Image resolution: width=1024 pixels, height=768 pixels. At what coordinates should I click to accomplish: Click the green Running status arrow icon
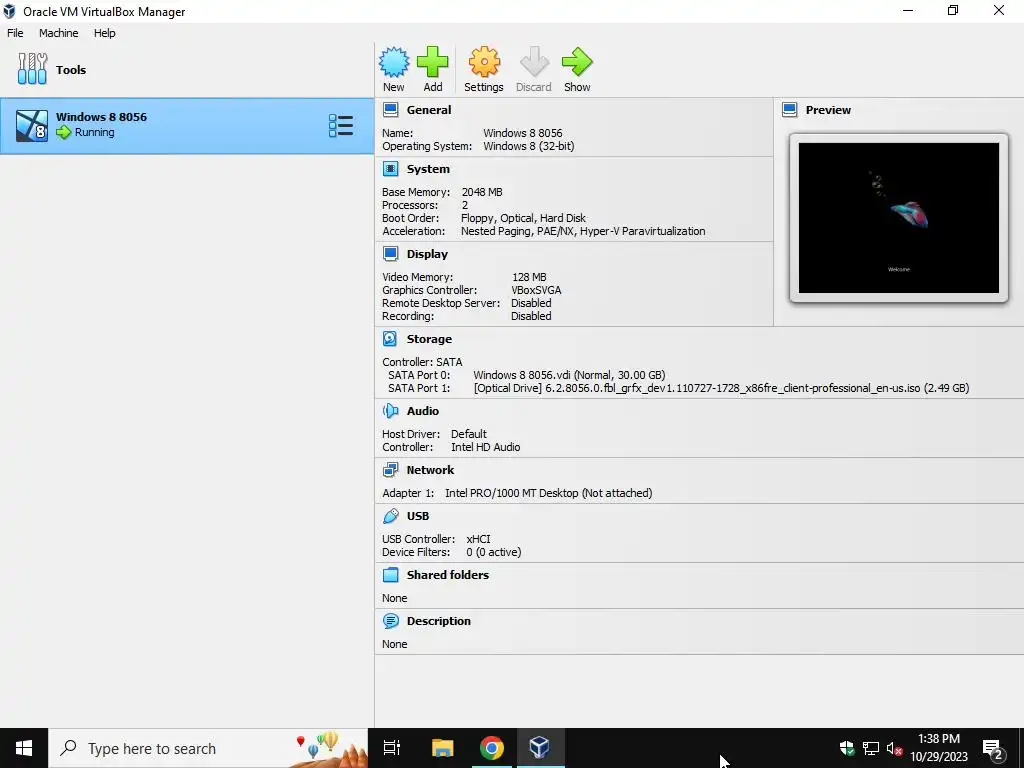pos(63,132)
